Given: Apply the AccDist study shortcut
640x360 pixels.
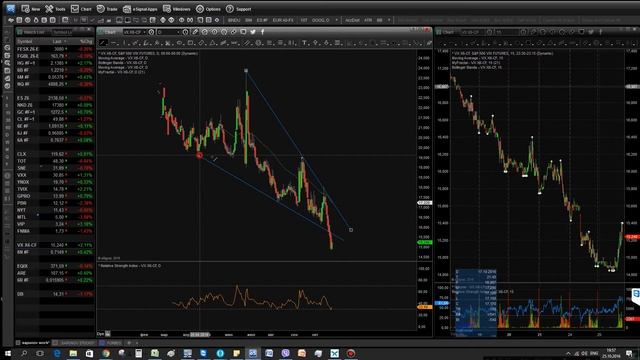Looking at the screenshot, I should pos(352,20).
